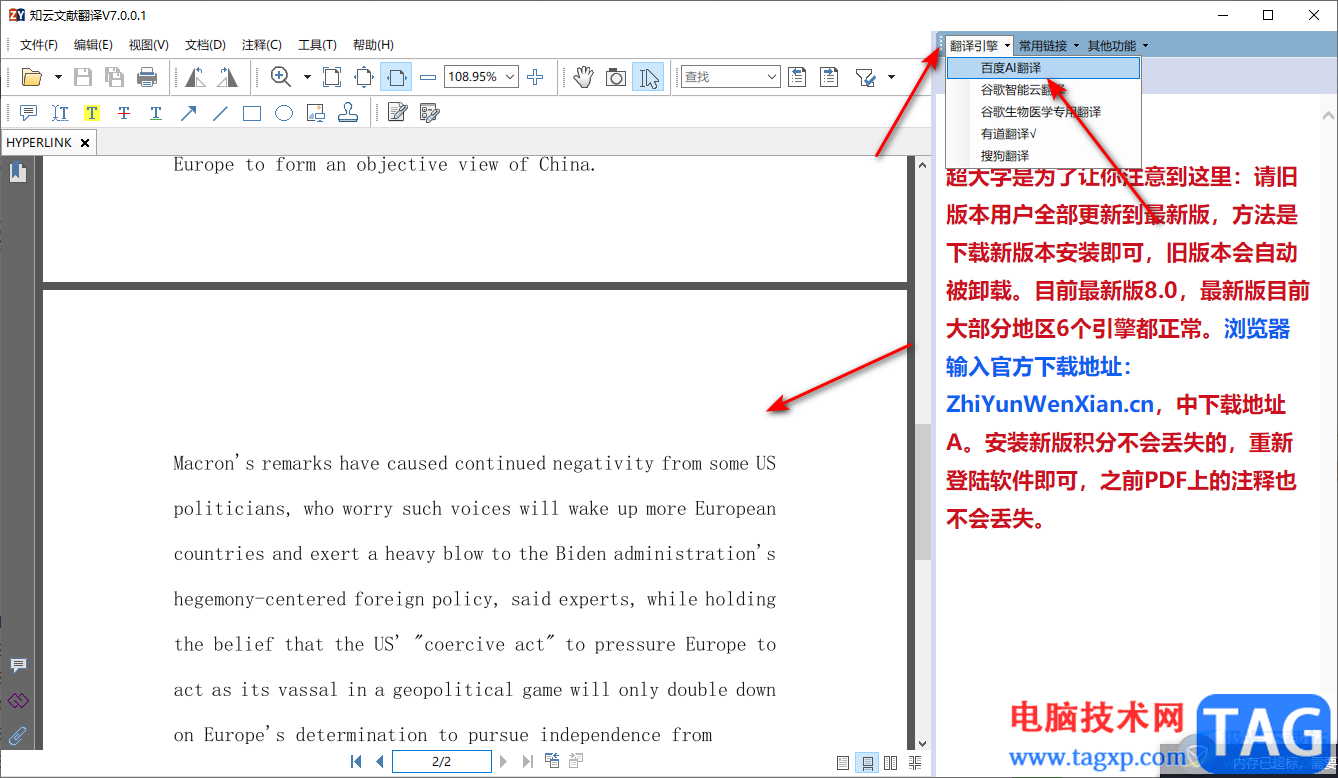Select 谷歌生物医学专用翻译 engine

coord(1043,112)
